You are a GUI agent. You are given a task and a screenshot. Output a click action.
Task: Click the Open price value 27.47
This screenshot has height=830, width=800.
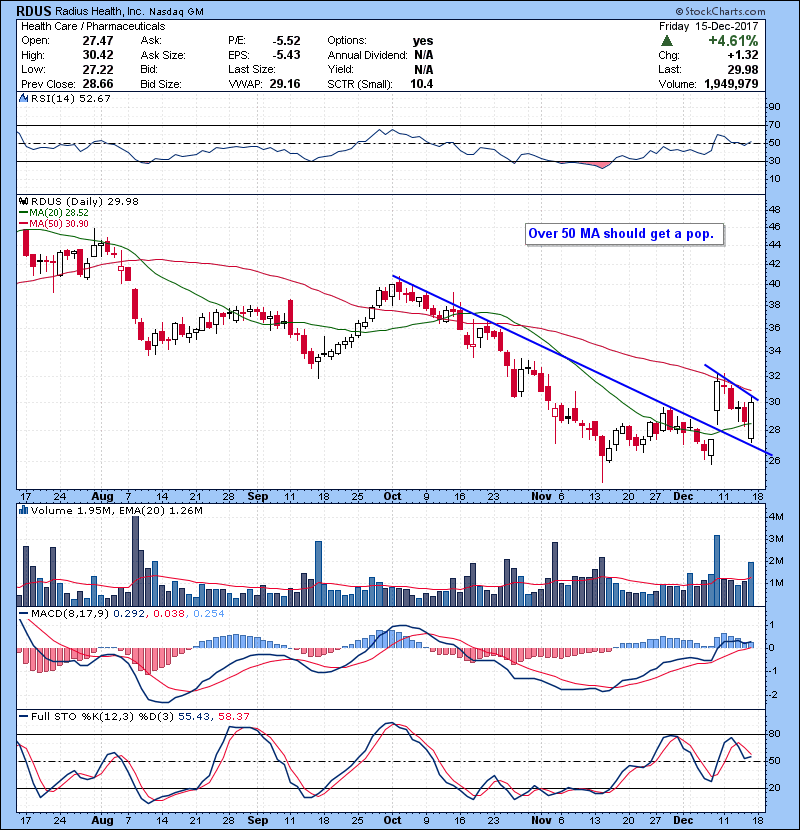[x=98, y=40]
